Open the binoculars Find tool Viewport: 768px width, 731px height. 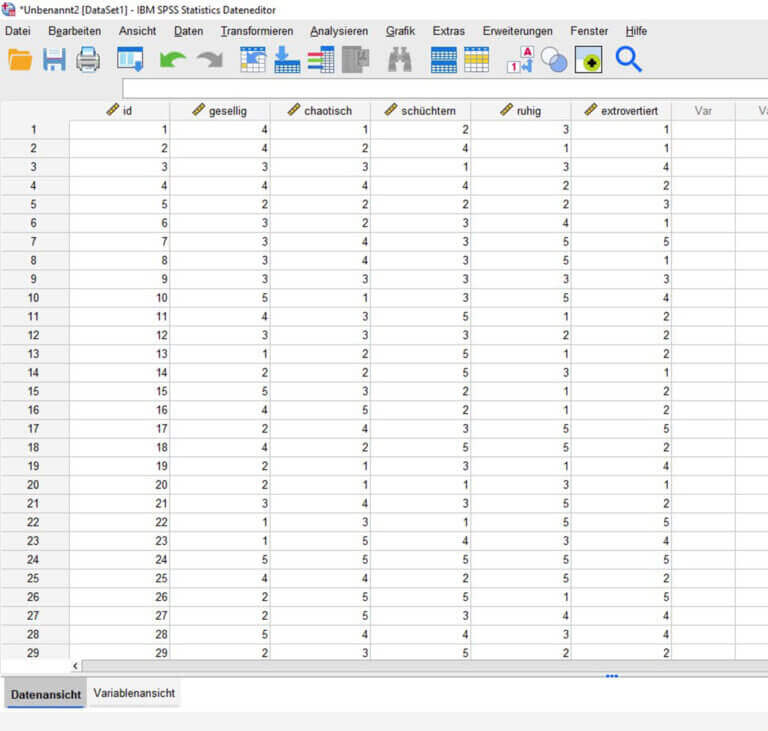tap(400, 60)
